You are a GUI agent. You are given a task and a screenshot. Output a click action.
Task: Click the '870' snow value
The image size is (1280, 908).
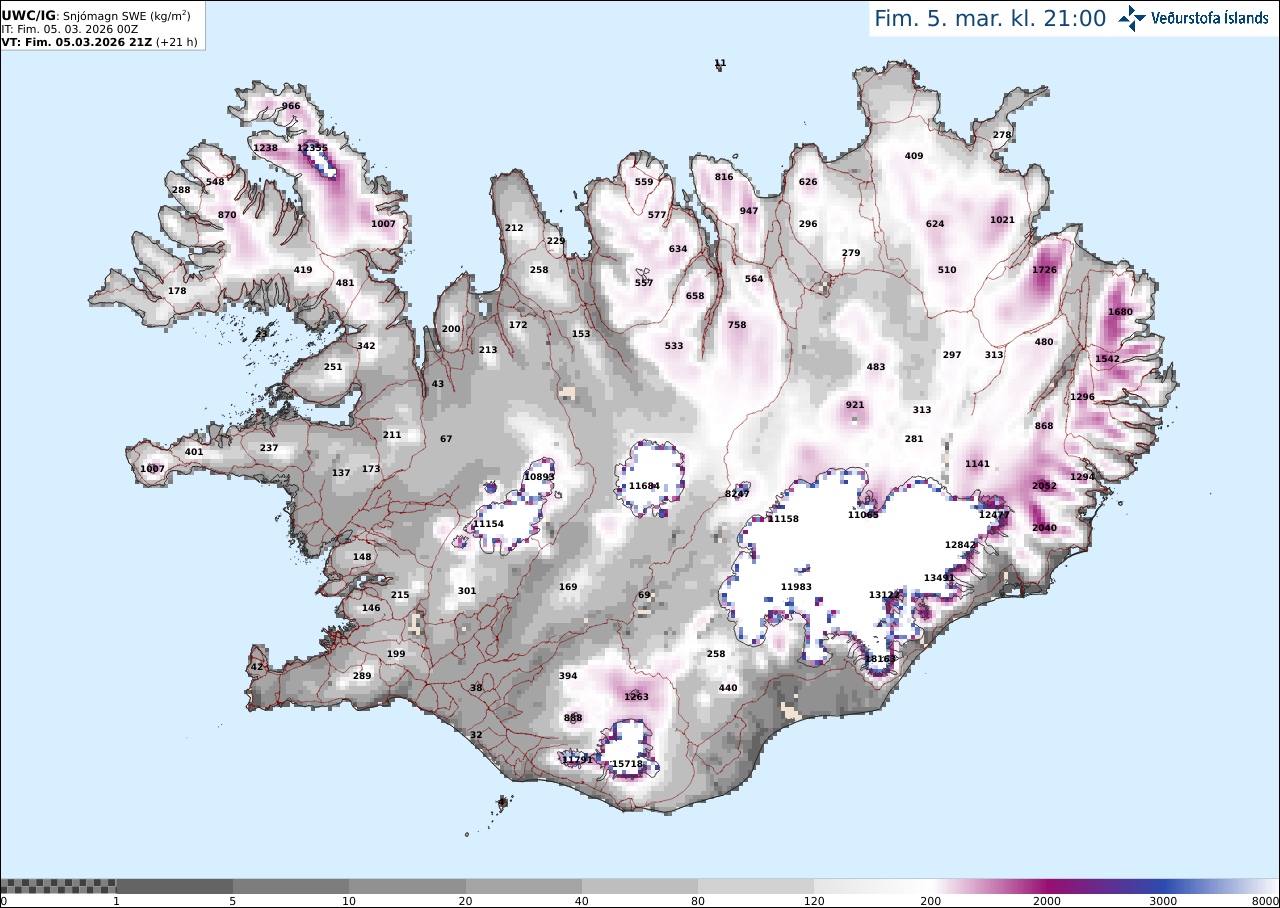227,215
